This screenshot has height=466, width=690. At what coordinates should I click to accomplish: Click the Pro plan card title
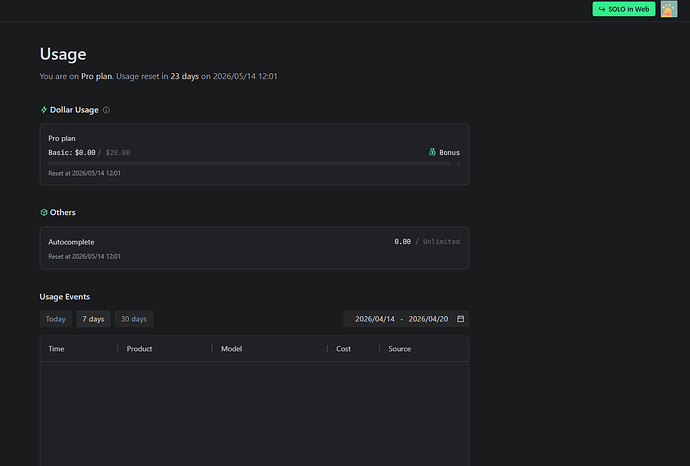coord(62,138)
